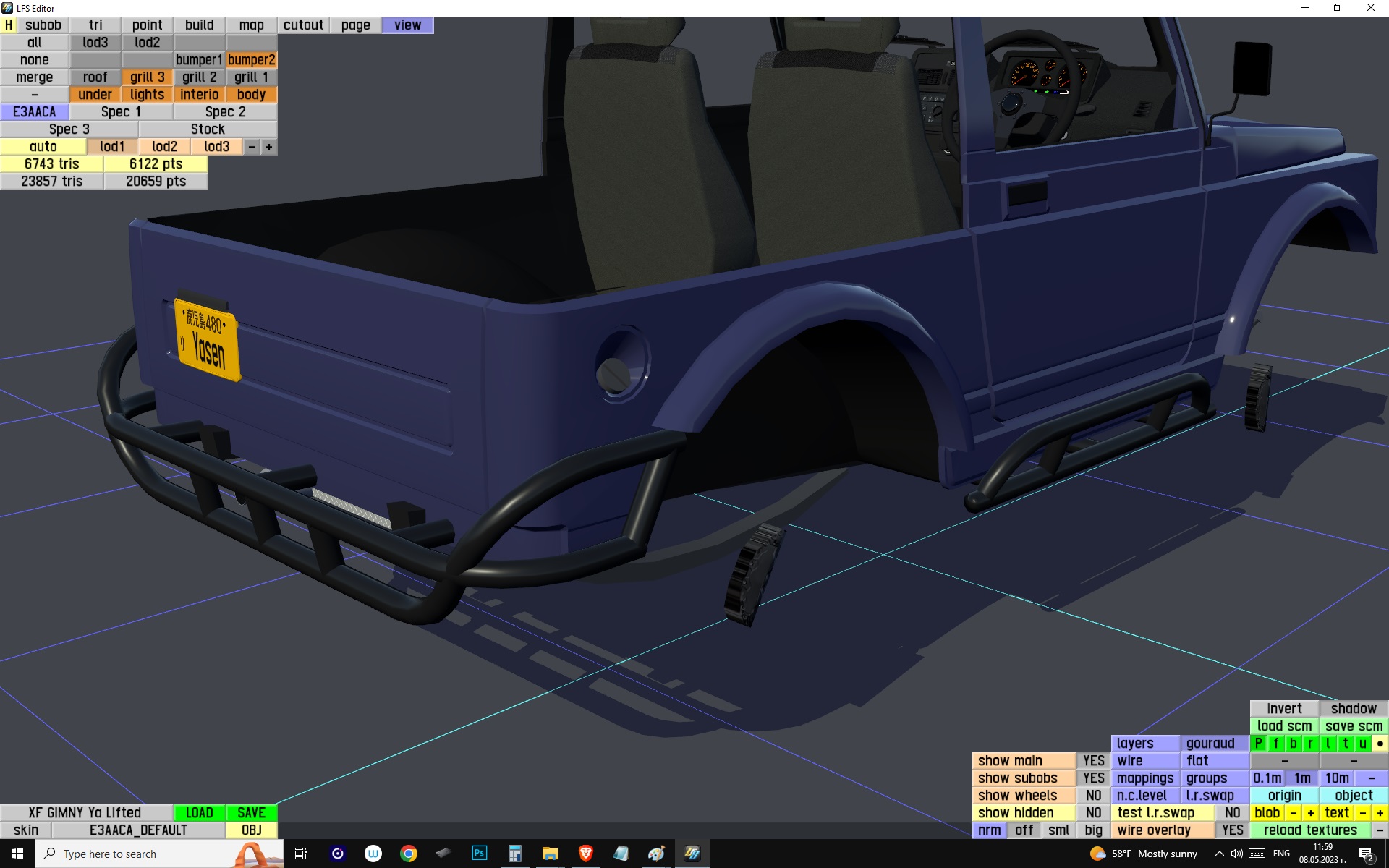
Task: Select the E3AACA_DEFAULT skin name field
Action: (x=138, y=830)
